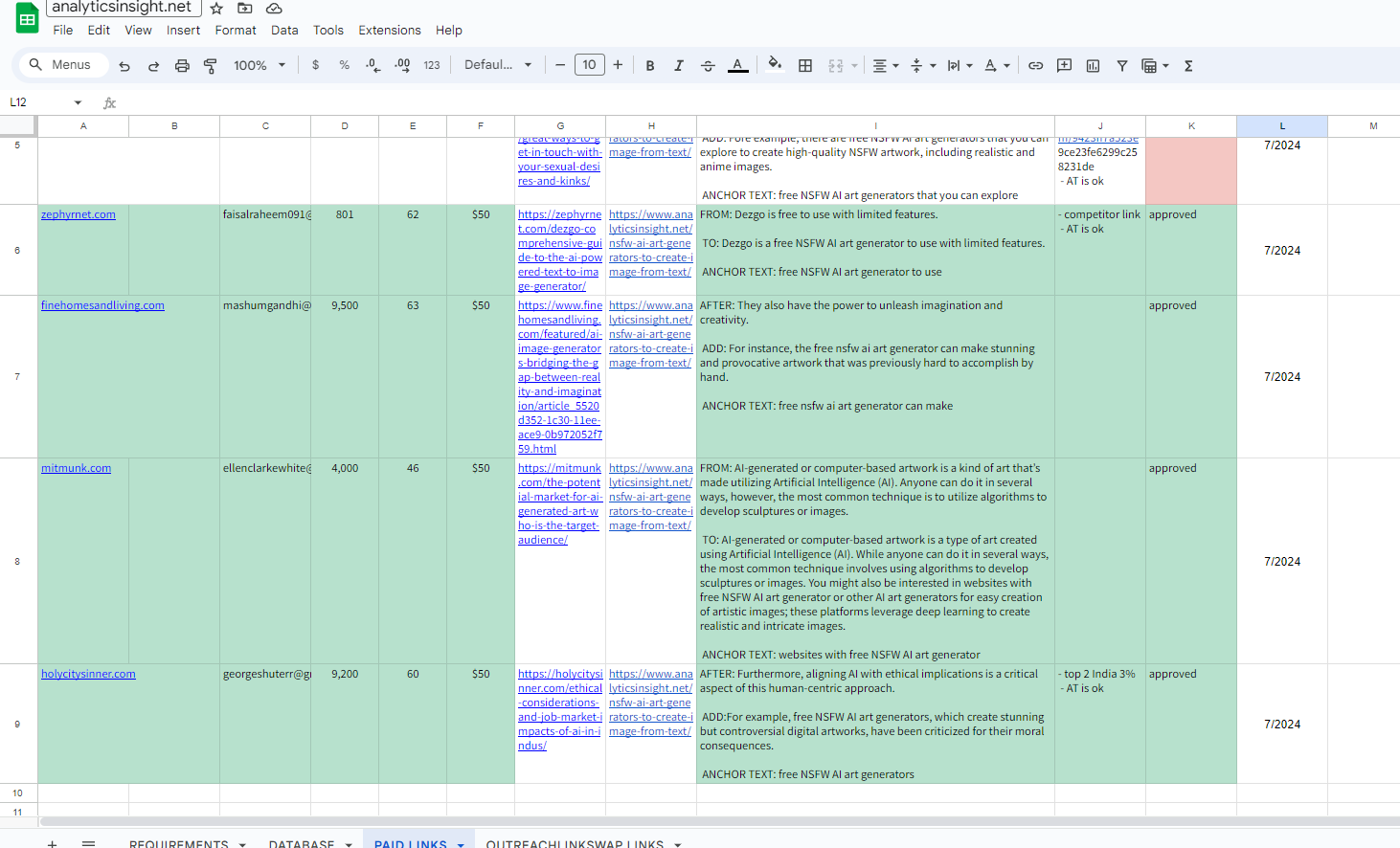This screenshot has width=1400, height=848.
Task: Open the Help menu
Action: 449,30
